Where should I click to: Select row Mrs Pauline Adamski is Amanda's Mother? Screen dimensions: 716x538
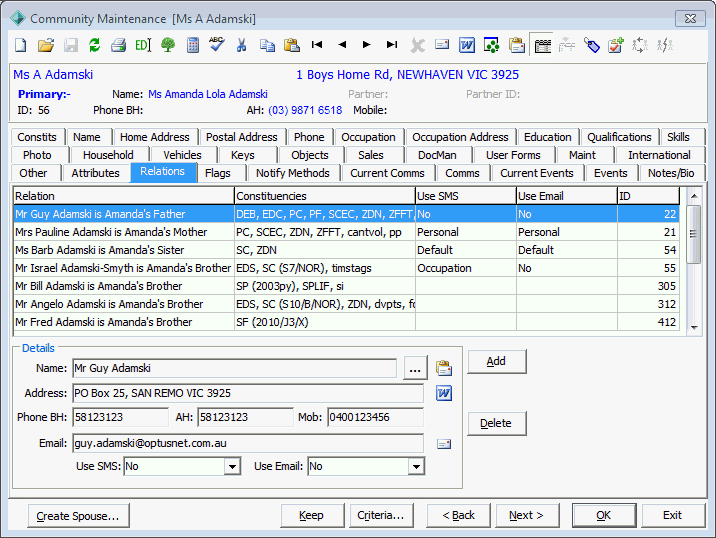(x=347, y=232)
